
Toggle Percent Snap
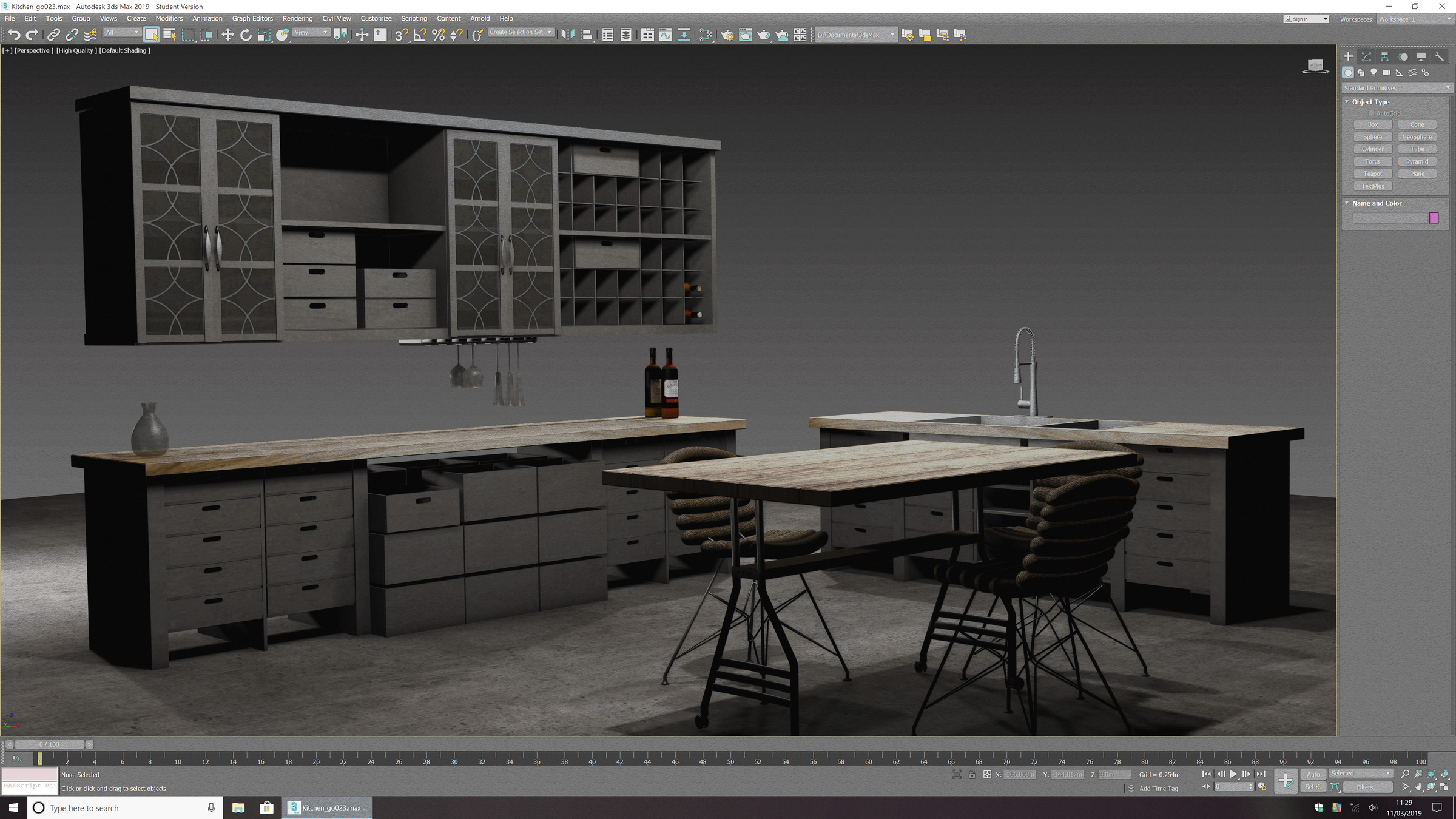click(438, 35)
